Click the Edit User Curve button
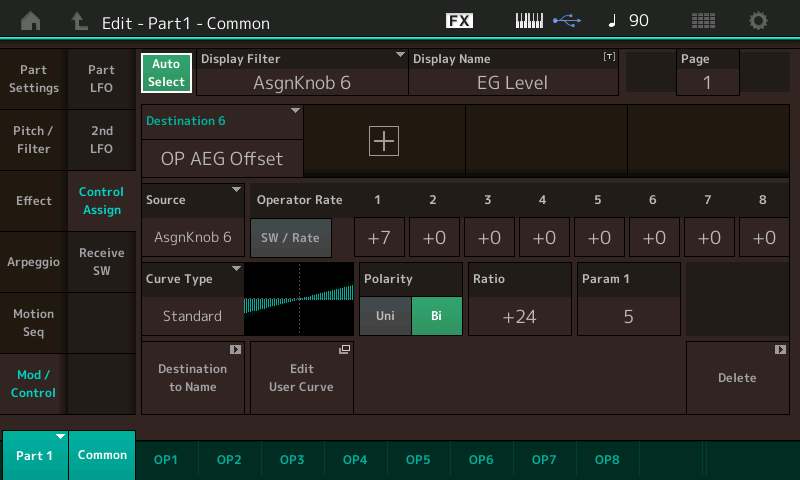The image size is (800, 480). tap(301, 377)
